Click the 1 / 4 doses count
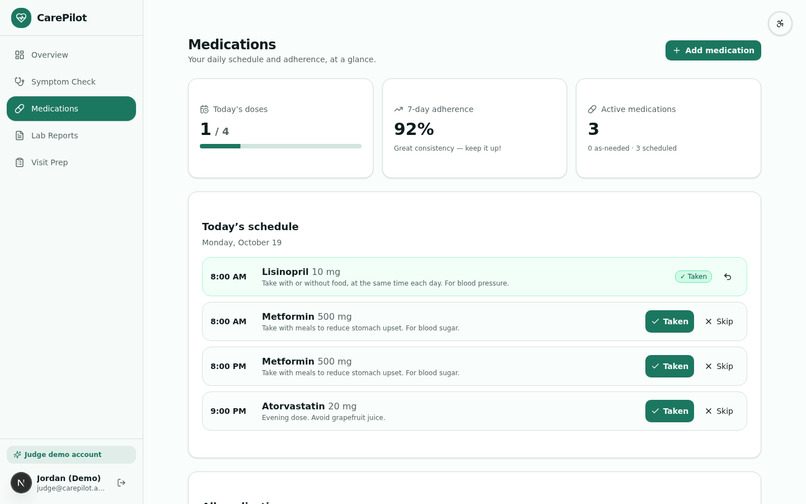 tap(214, 129)
